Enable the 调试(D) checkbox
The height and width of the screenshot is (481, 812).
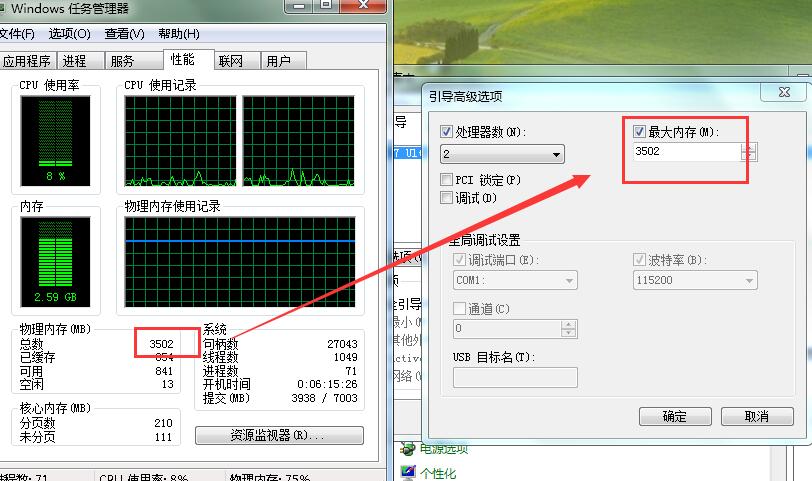click(x=446, y=197)
